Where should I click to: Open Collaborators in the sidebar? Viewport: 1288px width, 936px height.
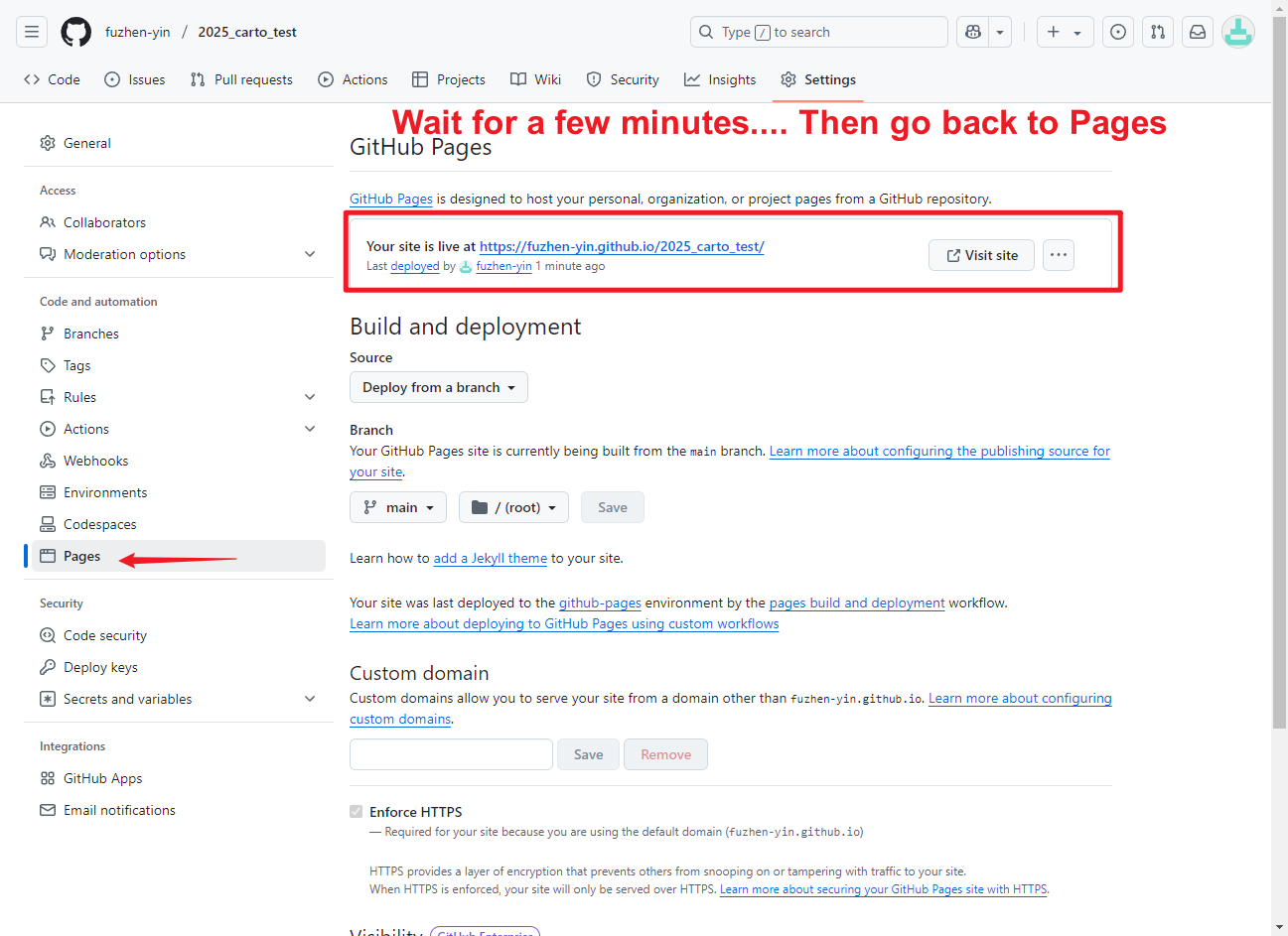(x=179, y=222)
